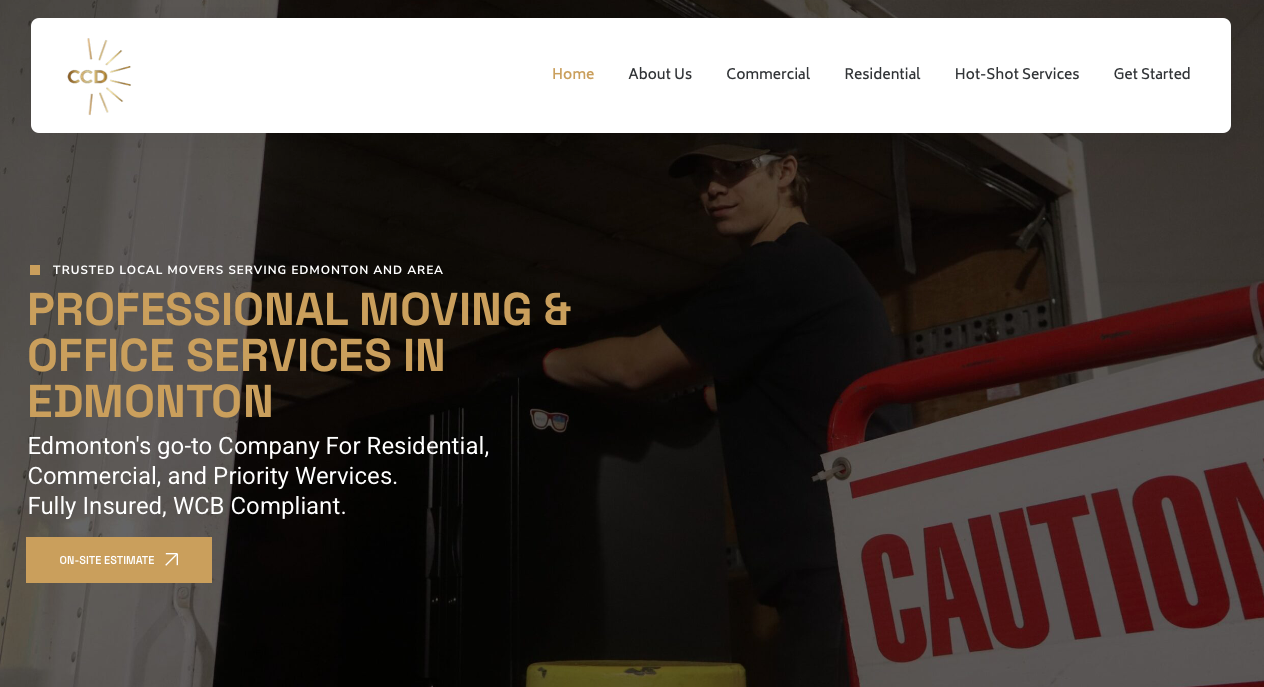The image size is (1264, 687).
Task: Click the Trusted Local Movers tagline text
Action: [248, 270]
